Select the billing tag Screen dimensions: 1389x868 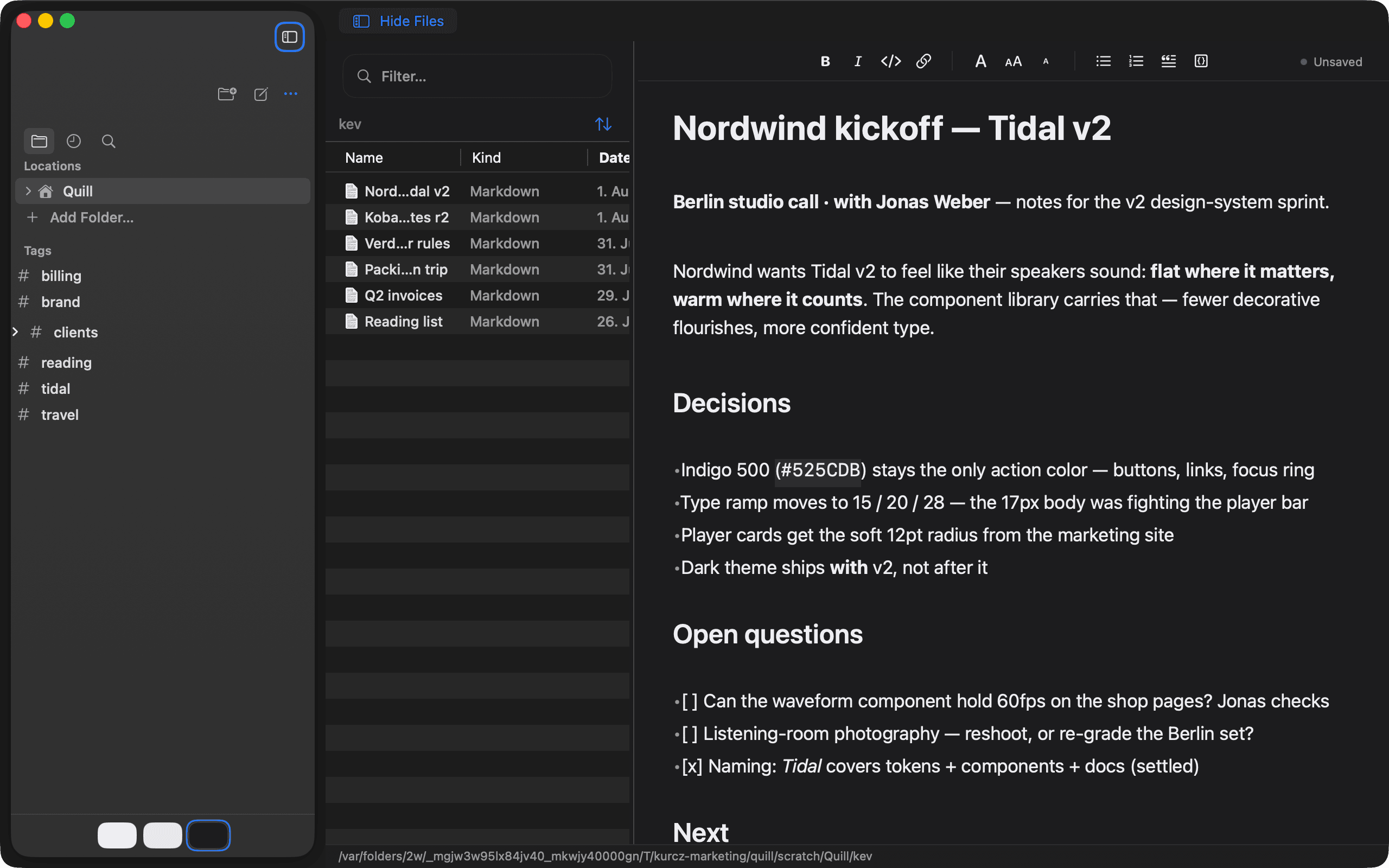click(x=61, y=276)
